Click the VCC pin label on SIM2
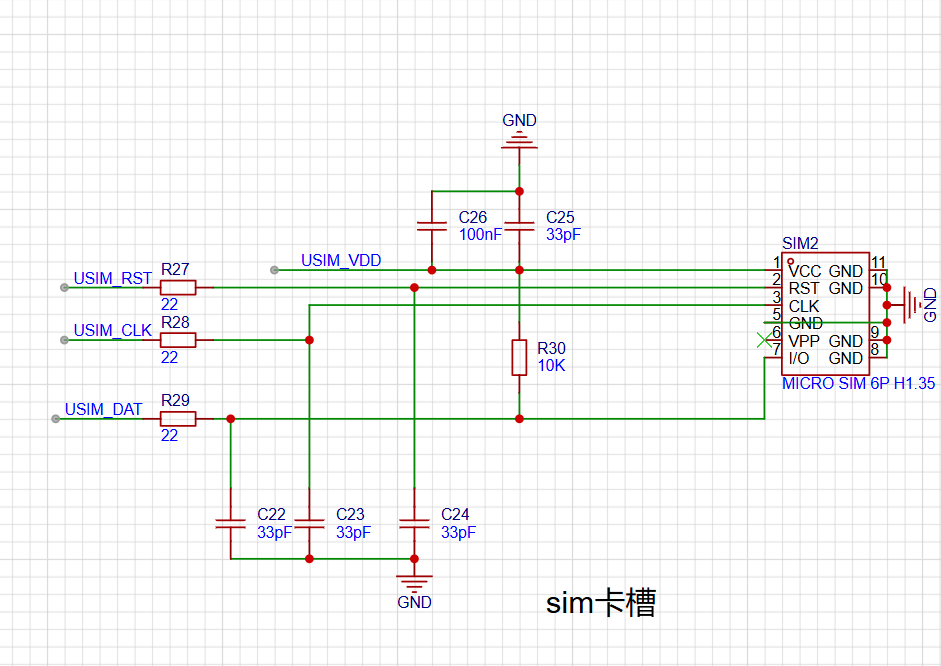 (x=804, y=271)
